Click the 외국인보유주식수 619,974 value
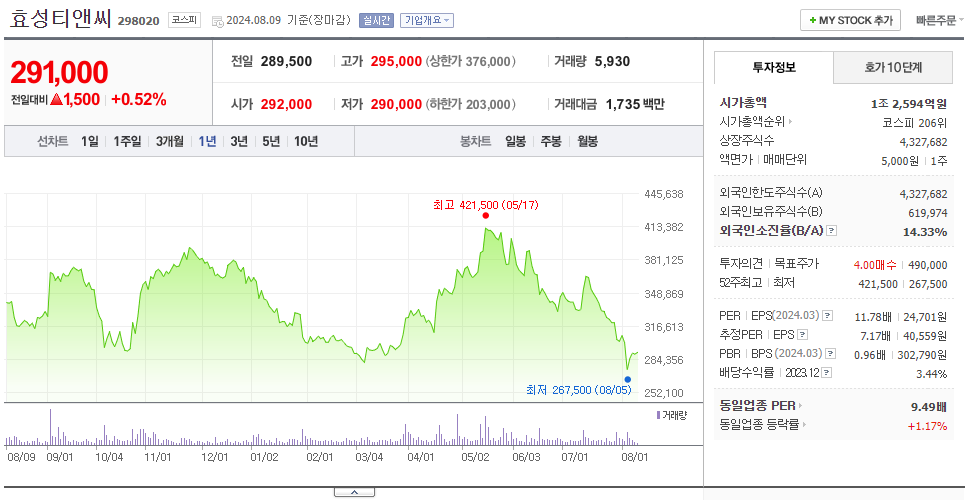The image size is (968, 500). [928, 213]
